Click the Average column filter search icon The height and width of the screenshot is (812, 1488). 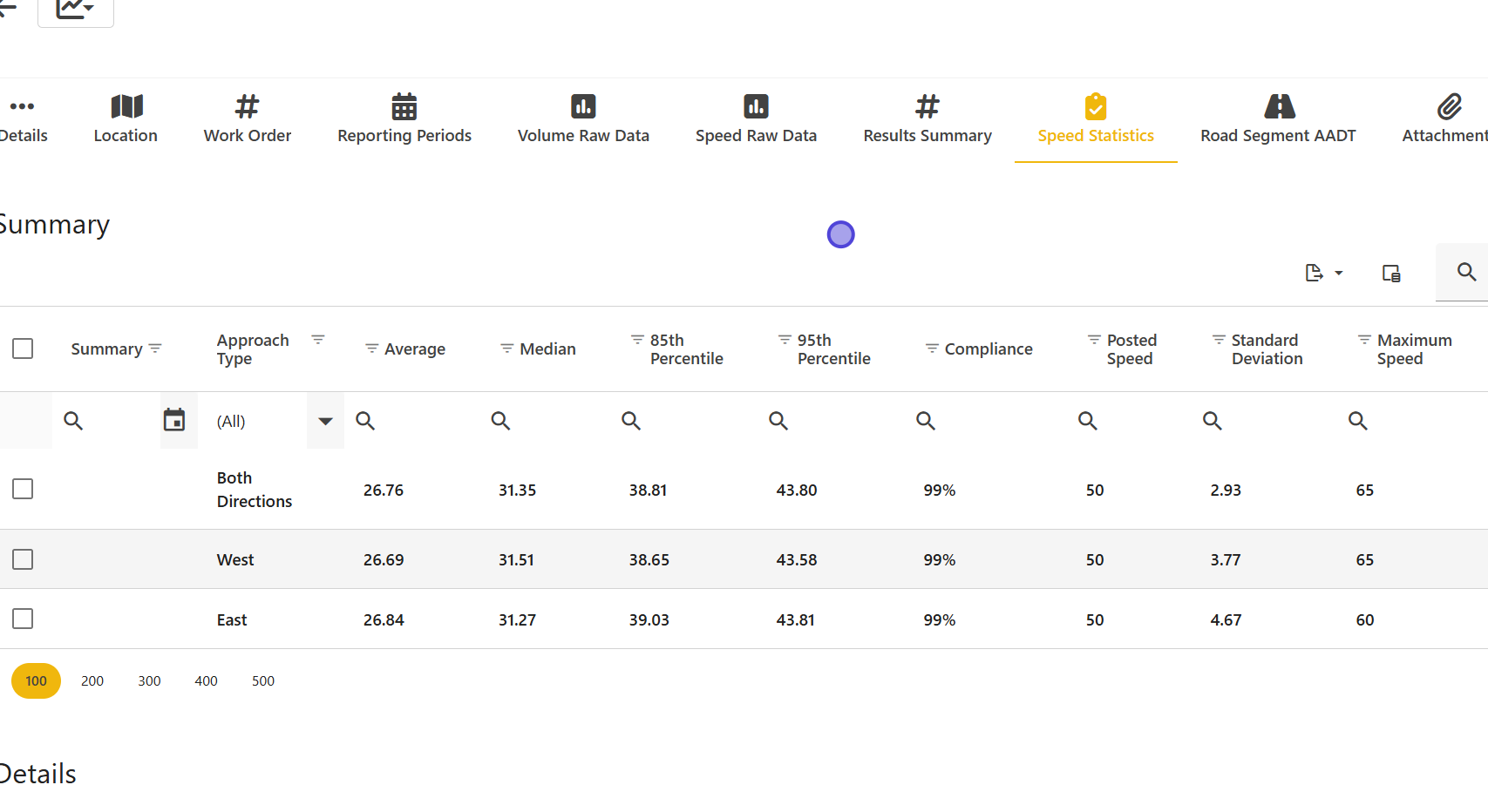coord(365,421)
